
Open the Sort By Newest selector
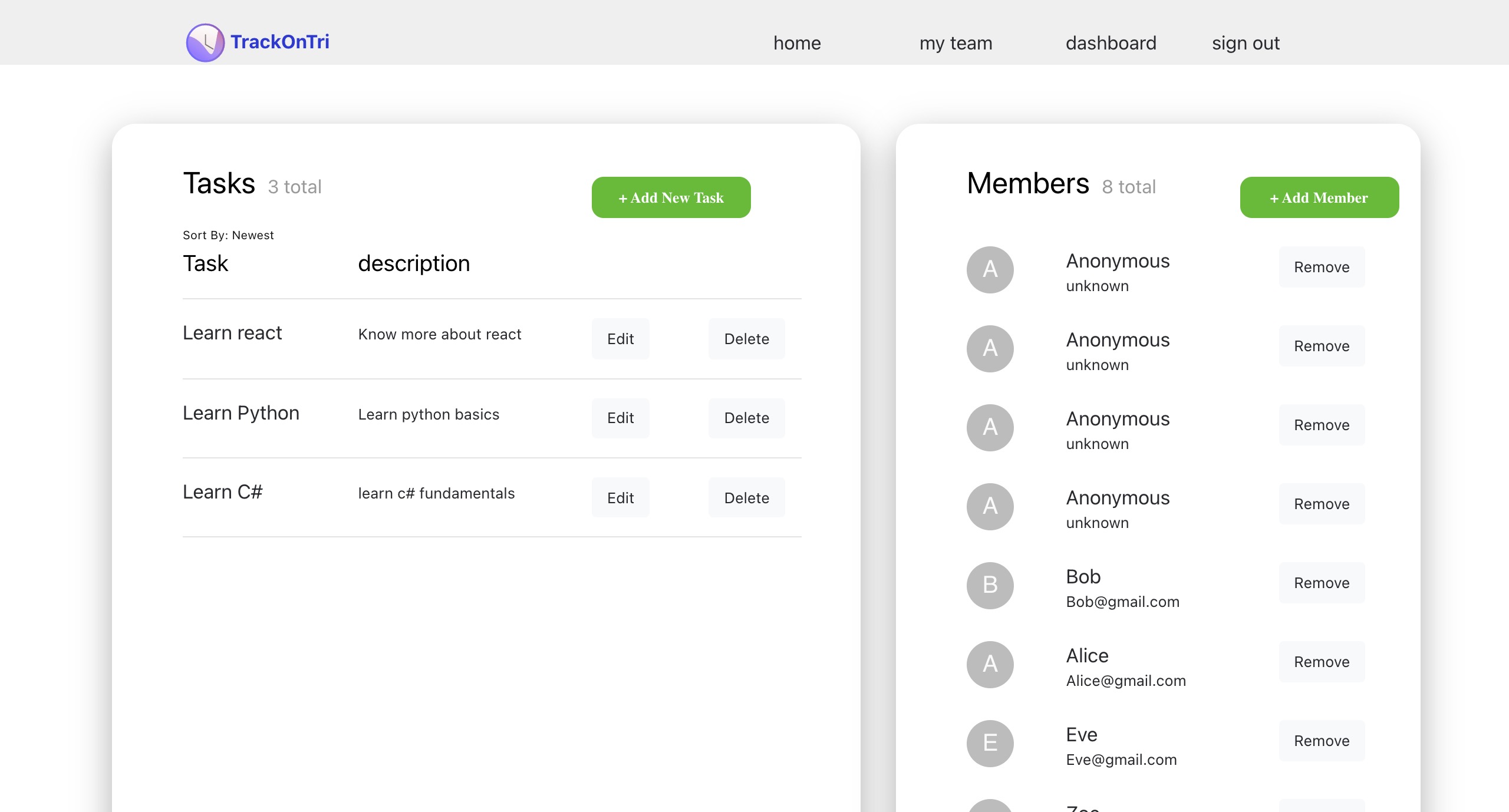pyautogui.click(x=228, y=235)
